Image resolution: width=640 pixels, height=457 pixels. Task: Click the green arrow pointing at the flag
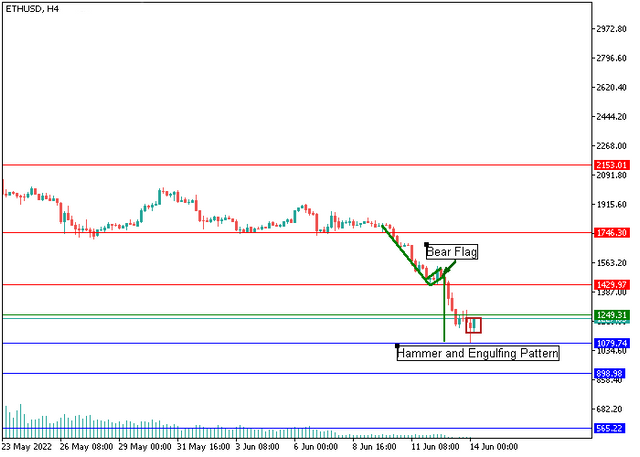450,268
